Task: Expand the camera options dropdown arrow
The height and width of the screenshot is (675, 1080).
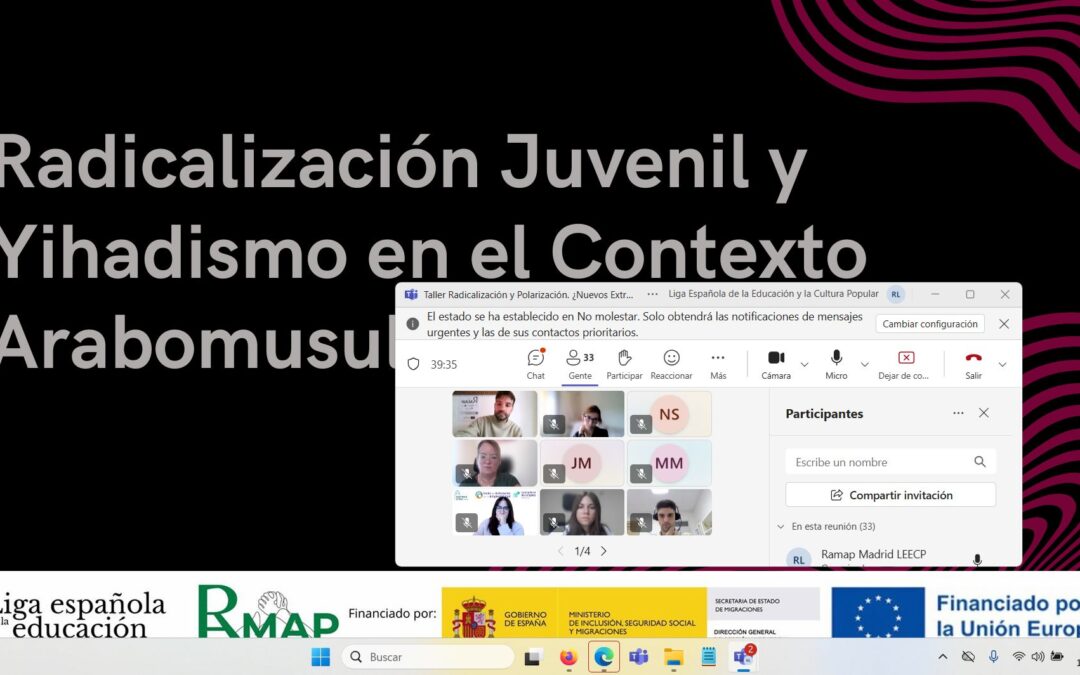Action: (x=804, y=365)
